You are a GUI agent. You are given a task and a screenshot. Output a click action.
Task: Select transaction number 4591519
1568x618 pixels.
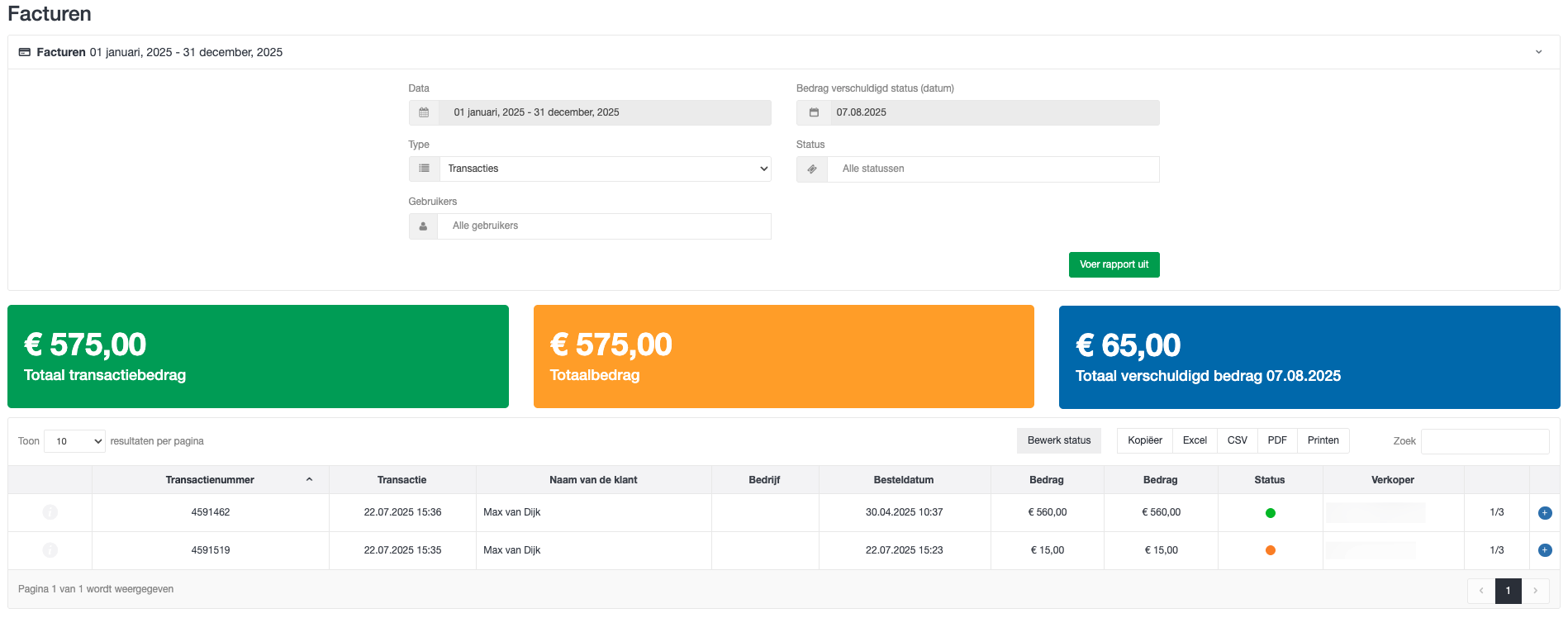(211, 550)
